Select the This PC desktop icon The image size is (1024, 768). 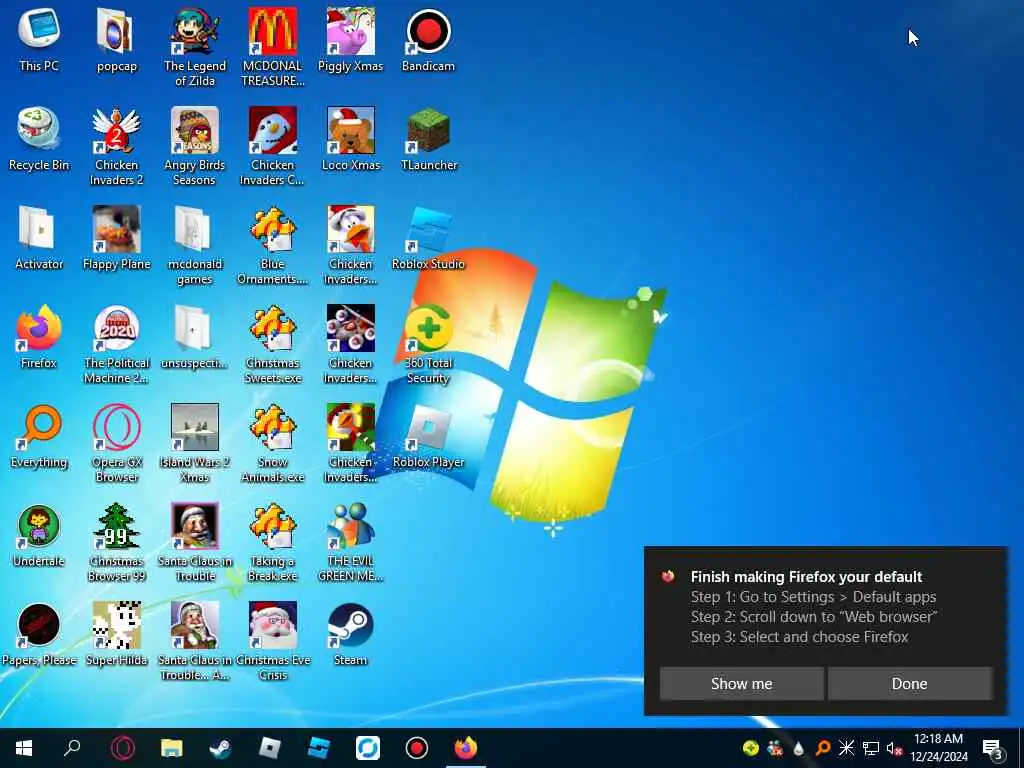[39, 39]
